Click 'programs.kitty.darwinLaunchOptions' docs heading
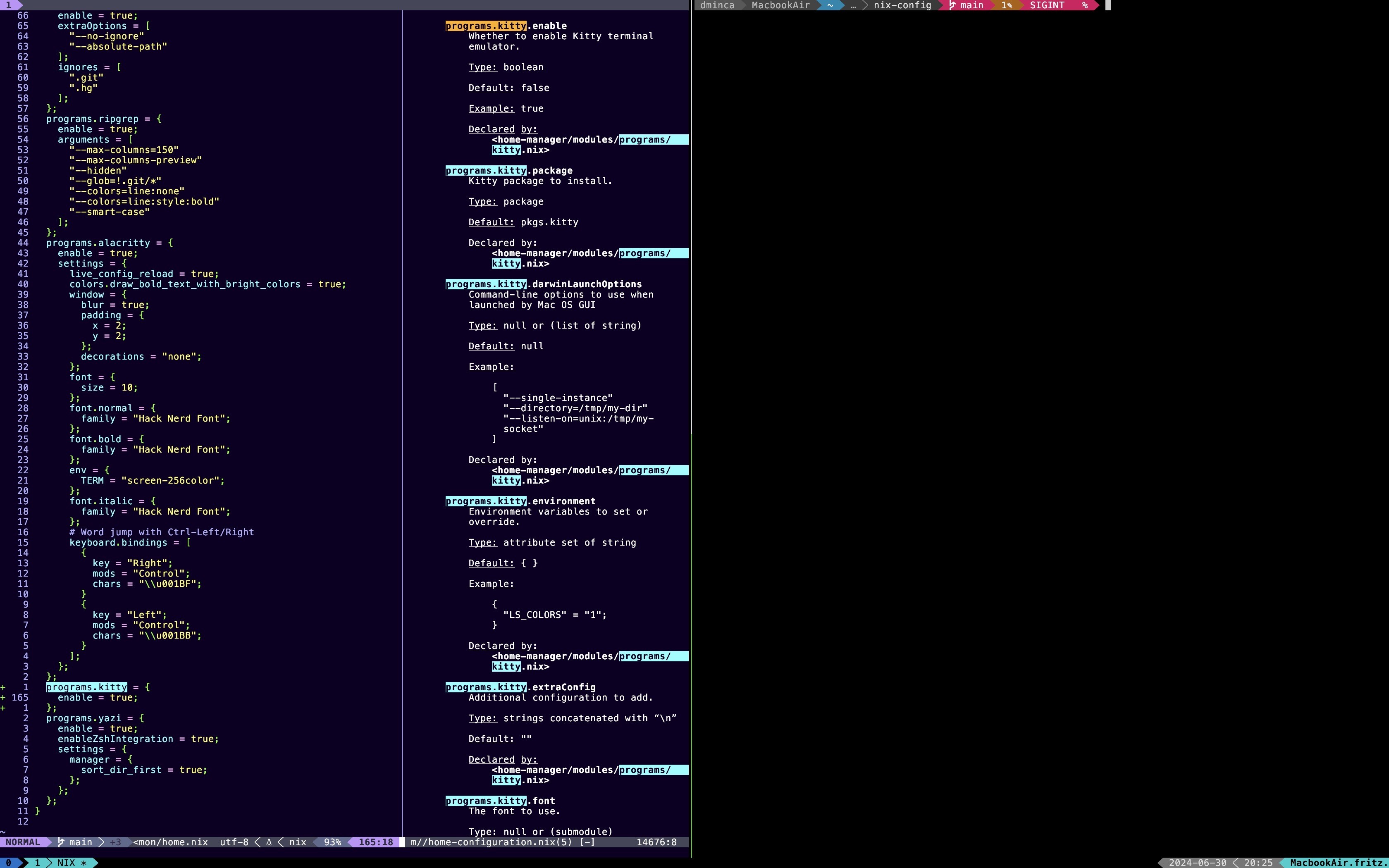Image resolution: width=1389 pixels, height=868 pixels. point(544,284)
